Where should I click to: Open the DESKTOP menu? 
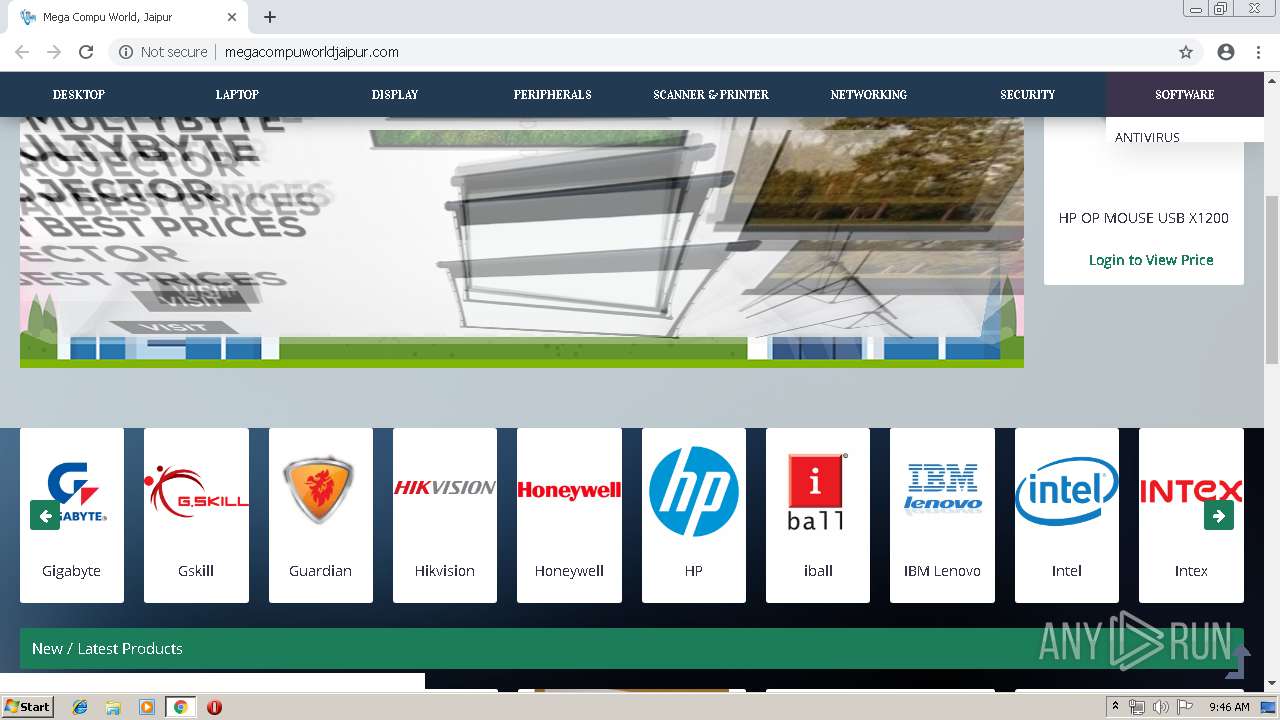[x=79, y=94]
